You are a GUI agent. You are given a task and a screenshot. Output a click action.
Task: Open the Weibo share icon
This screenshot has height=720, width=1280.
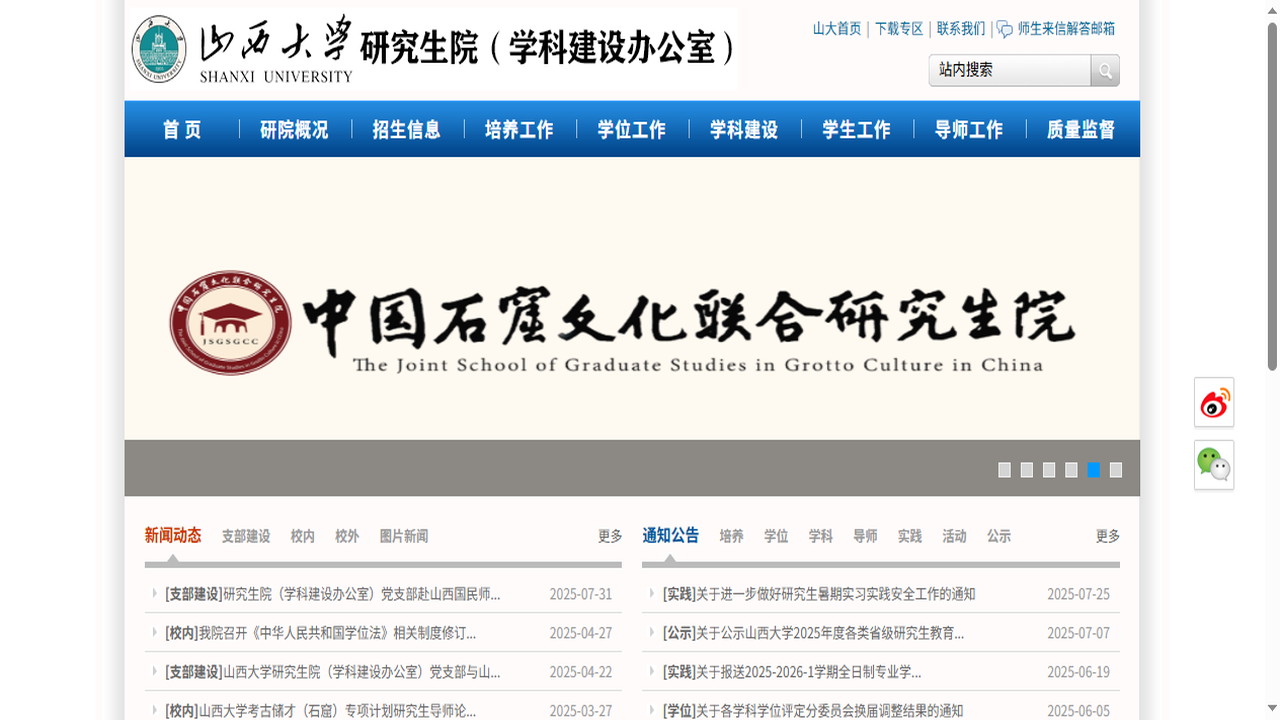tap(1214, 402)
